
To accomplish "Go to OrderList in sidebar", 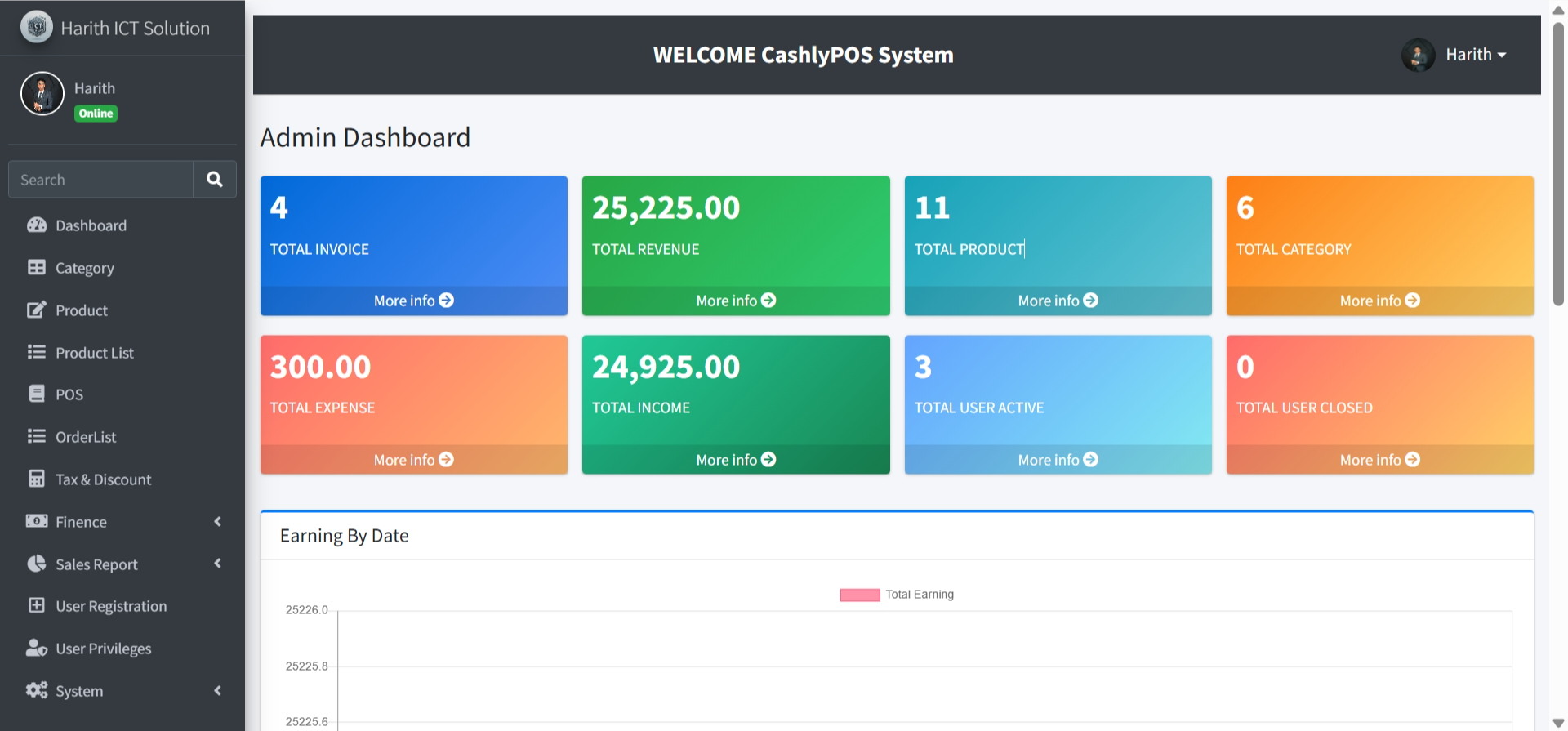I will (x=86, y=437).
